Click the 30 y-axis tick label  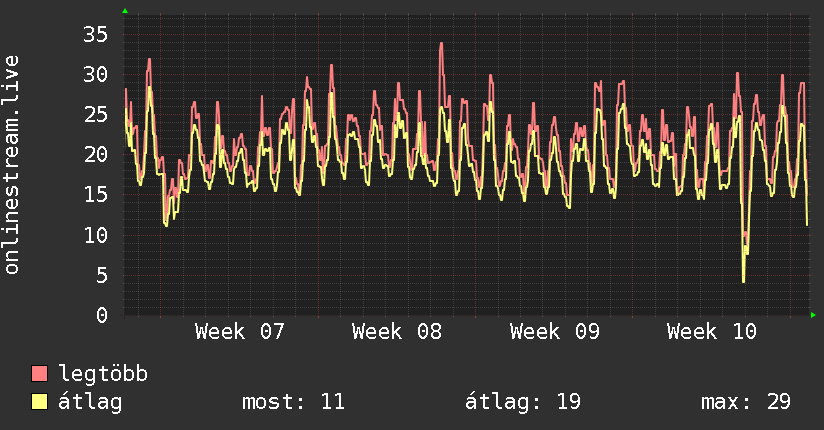(x=96, y=75)
